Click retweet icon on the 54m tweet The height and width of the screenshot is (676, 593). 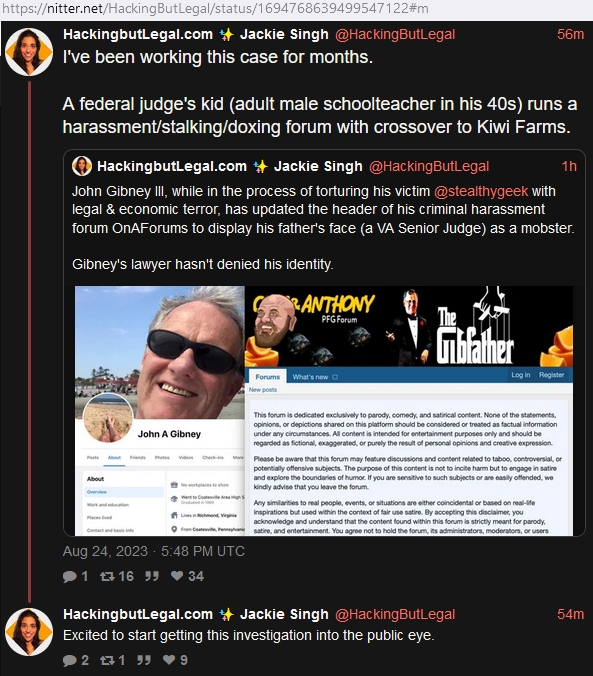[x=107, y=660]
